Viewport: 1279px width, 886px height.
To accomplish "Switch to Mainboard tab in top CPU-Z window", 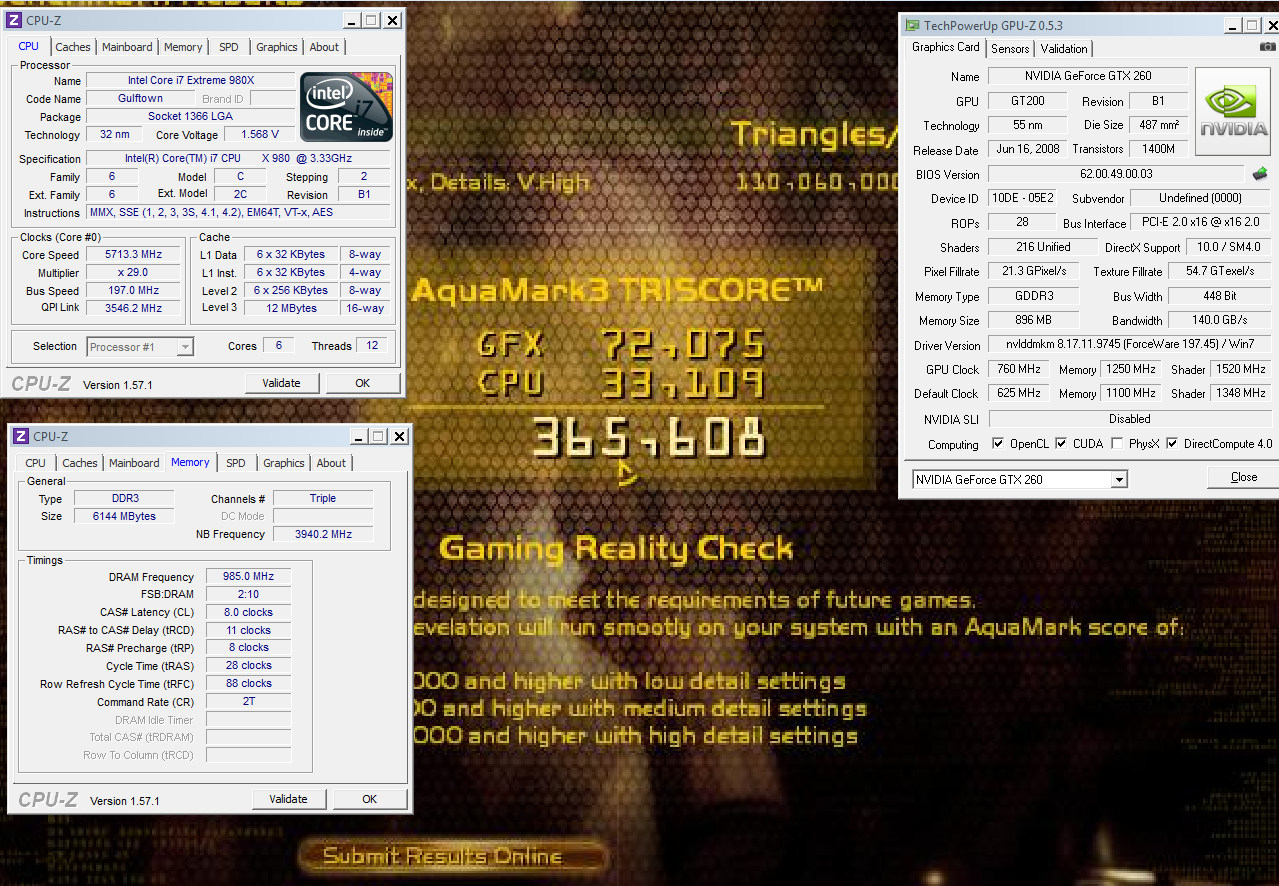I will pos(127,47).
